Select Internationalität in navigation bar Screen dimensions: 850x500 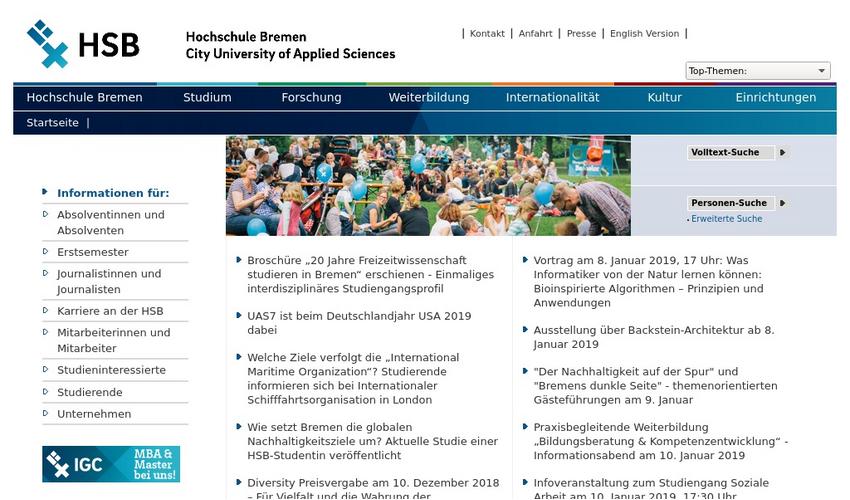552,97
